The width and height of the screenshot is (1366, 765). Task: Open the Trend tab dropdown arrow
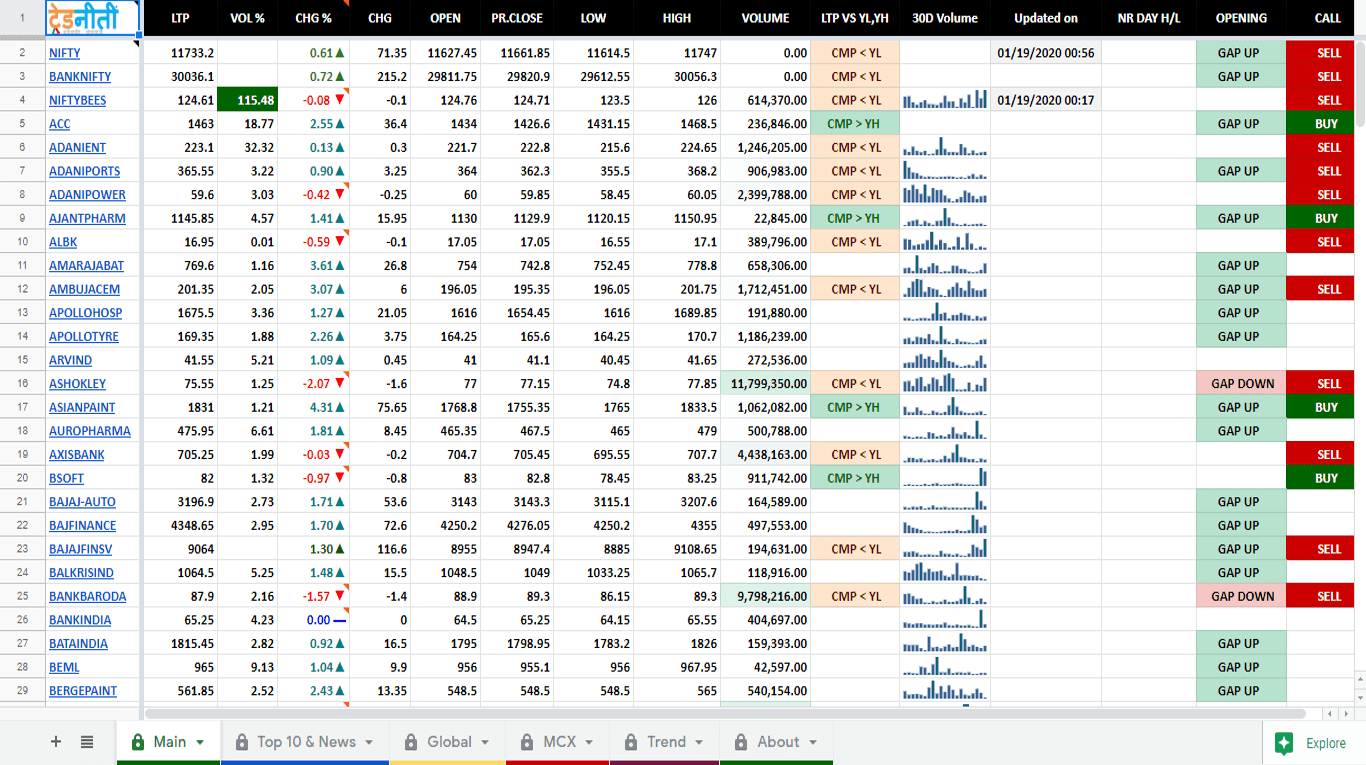point(699,742)
